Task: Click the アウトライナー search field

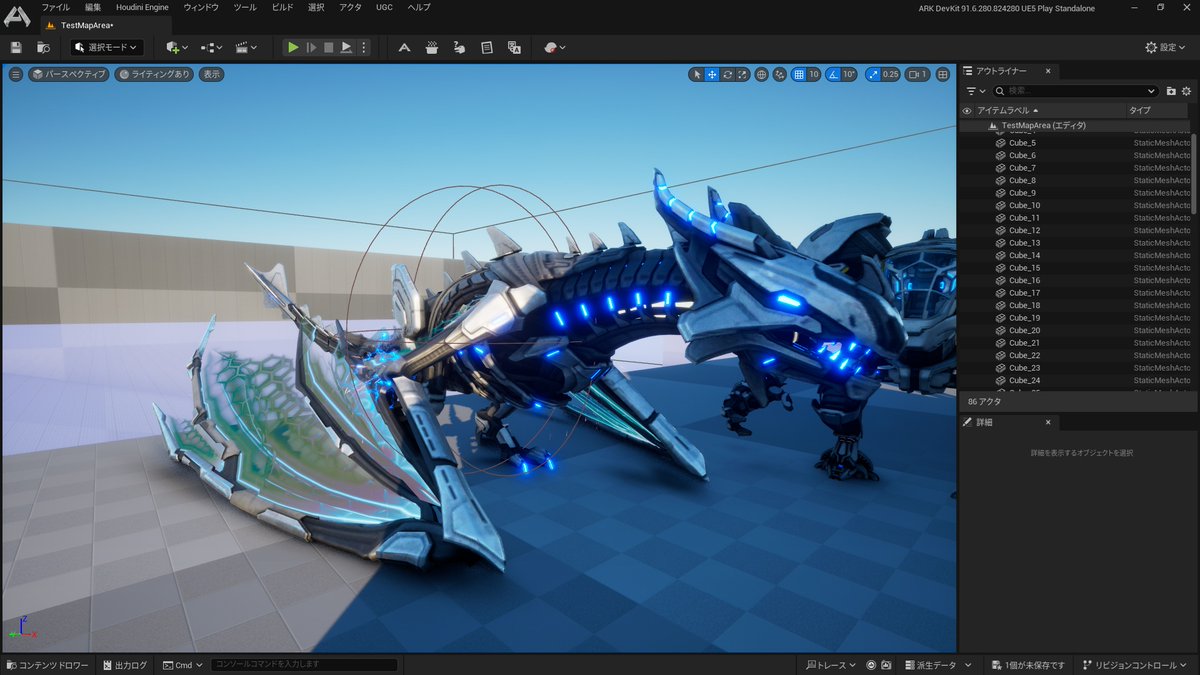Action: (x=1076, y=91)
